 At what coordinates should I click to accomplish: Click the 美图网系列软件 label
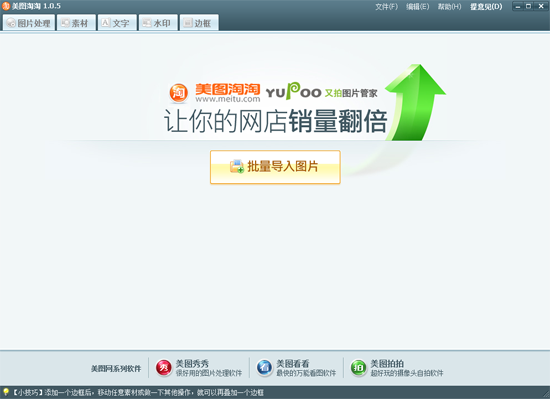[x=116, y=368]
